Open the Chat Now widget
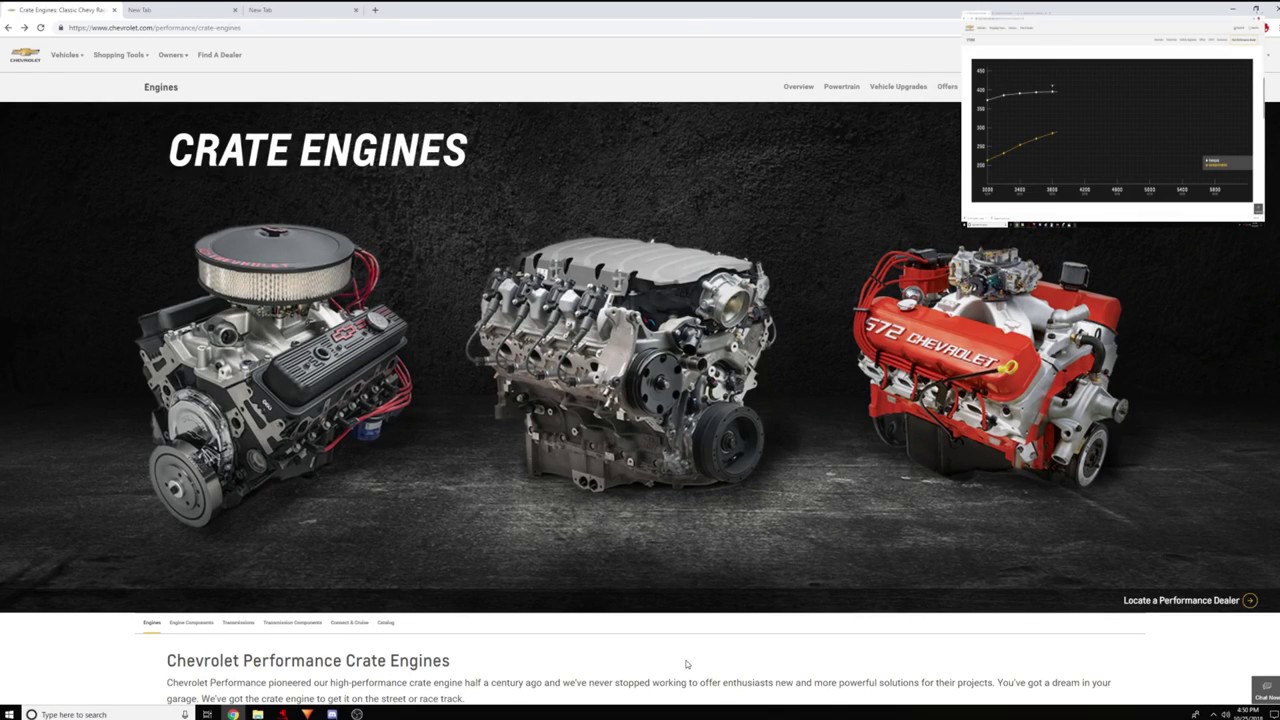 click(1266, 690)
